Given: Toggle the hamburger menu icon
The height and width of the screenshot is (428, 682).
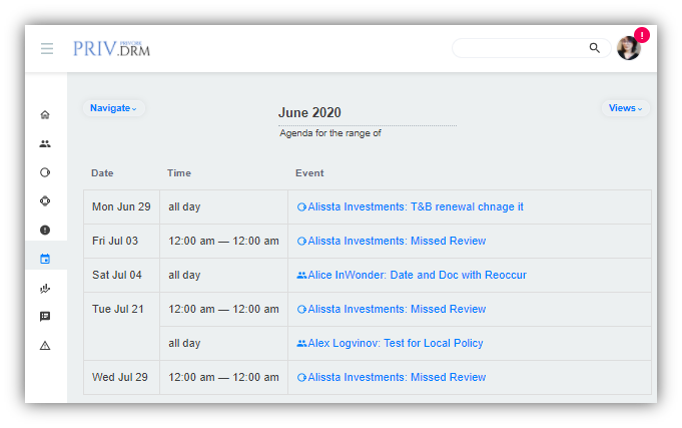Looking at the screenshot, I should click(x=47, y=48).
